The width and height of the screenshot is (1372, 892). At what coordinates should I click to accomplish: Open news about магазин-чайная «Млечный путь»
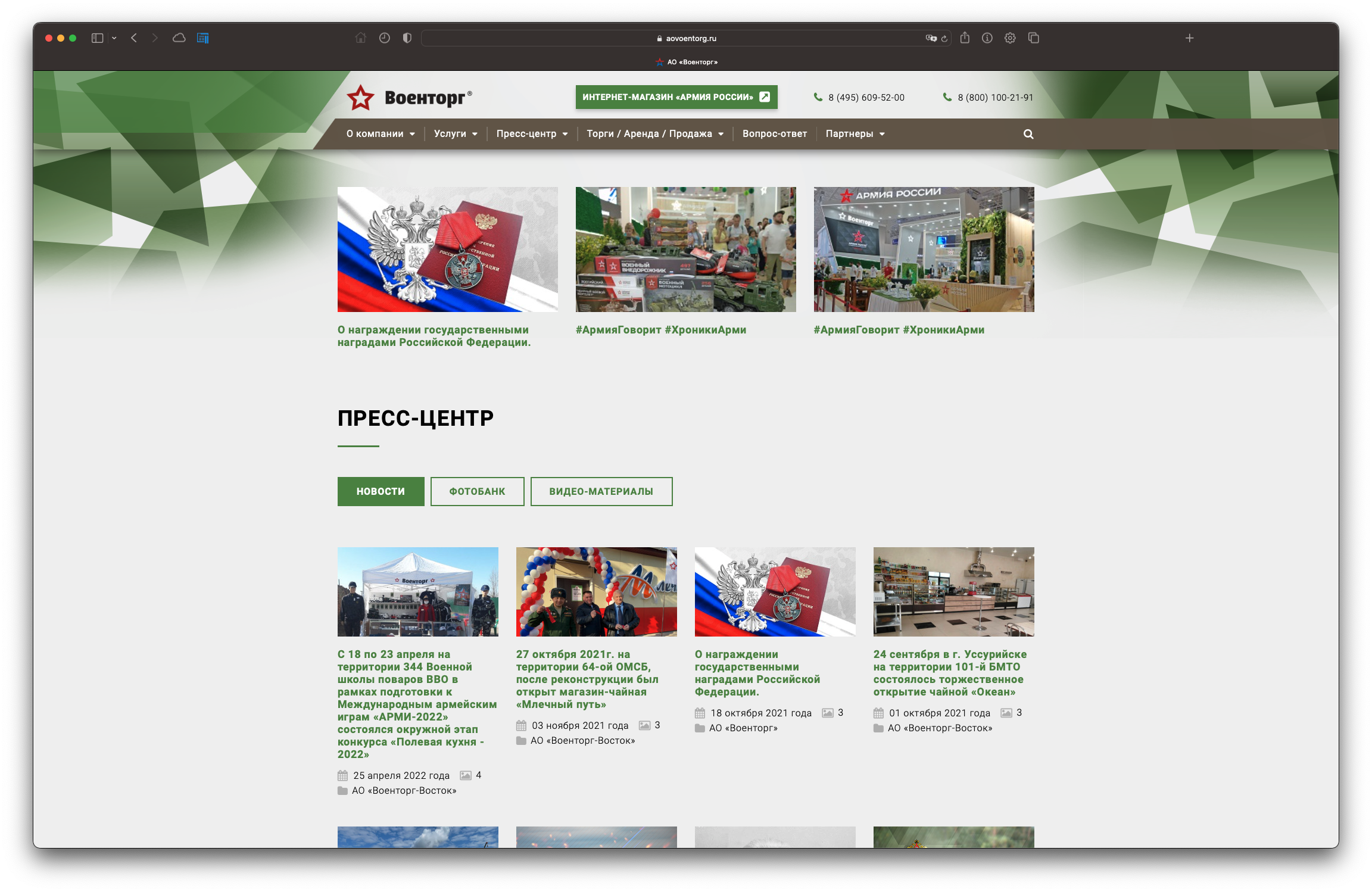tap(588, 679)
